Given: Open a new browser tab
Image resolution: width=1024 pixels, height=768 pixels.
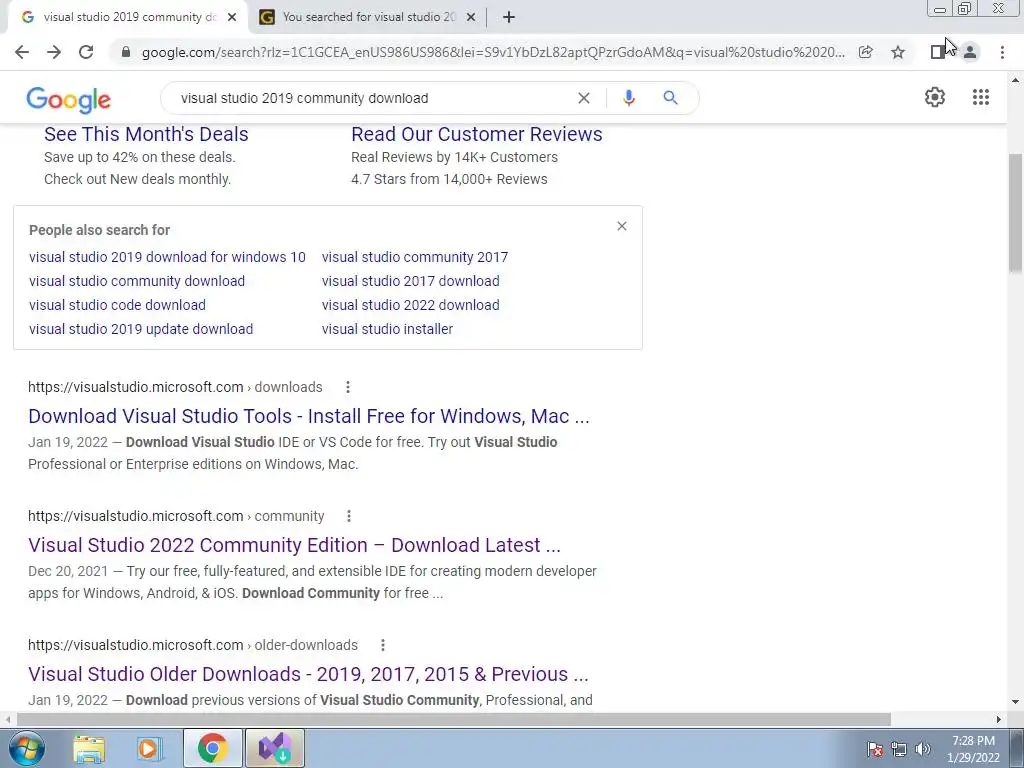Looking at the screenshot, I should pos(509,18).
